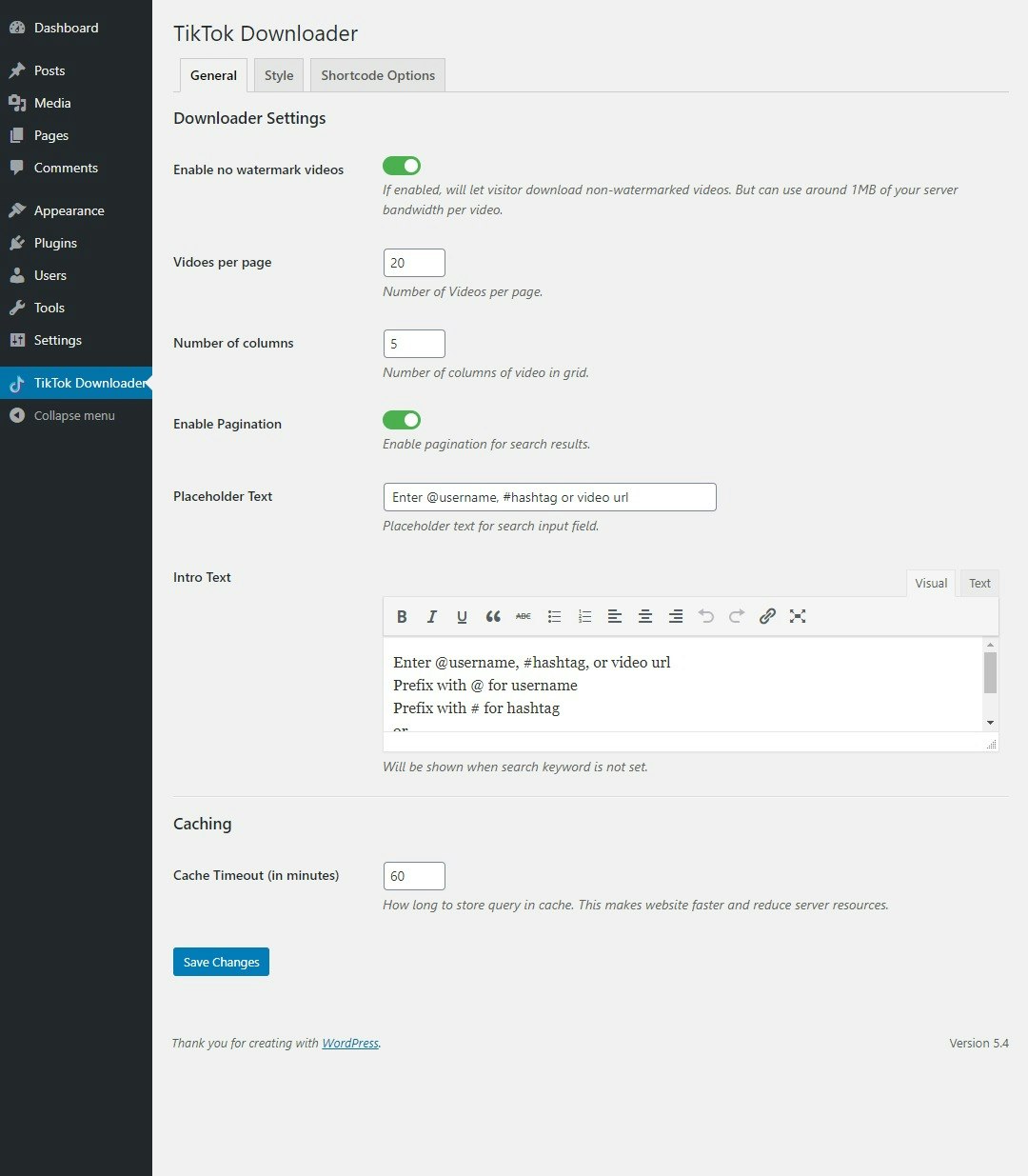This screenshot has width=1028, height=1176.
Task: Open the WordPress footer link
Action: (x=350, y=1043)
